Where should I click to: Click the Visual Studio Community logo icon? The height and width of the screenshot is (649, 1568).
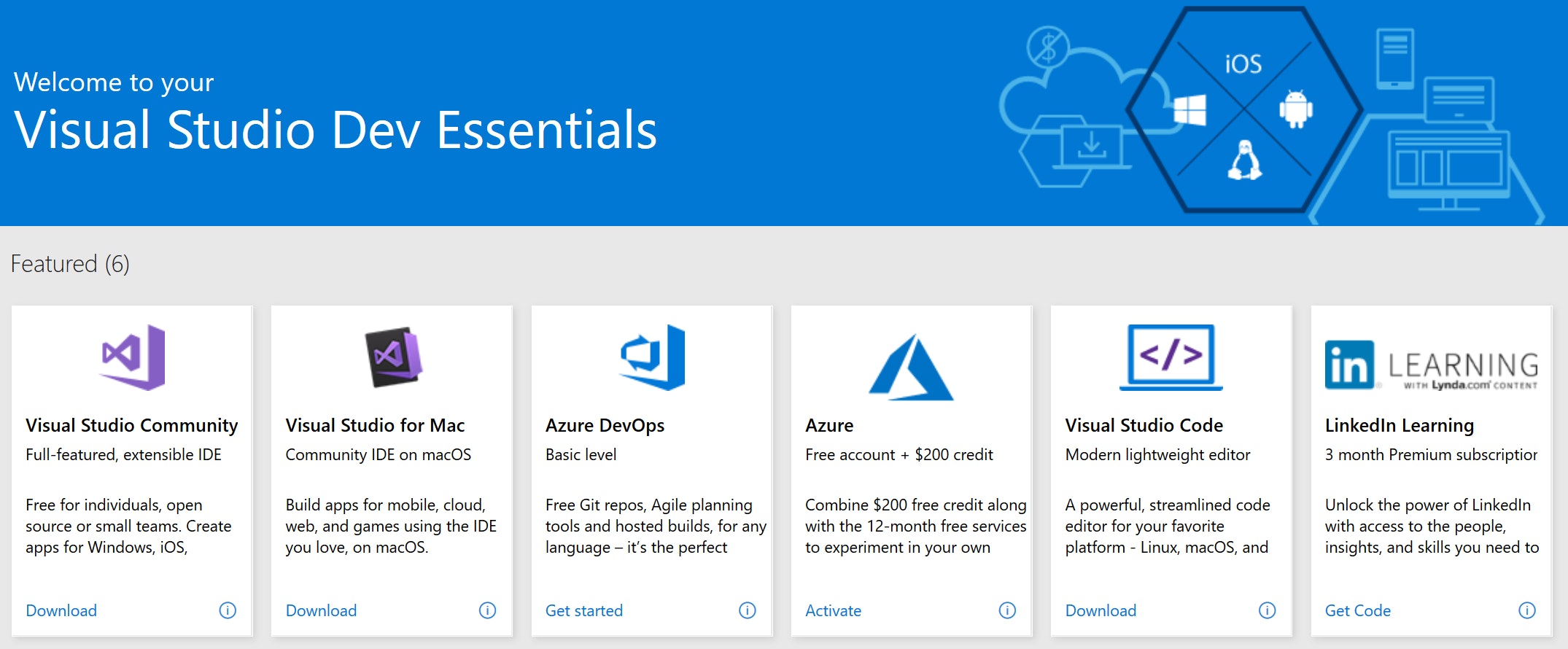coord(133,357)
